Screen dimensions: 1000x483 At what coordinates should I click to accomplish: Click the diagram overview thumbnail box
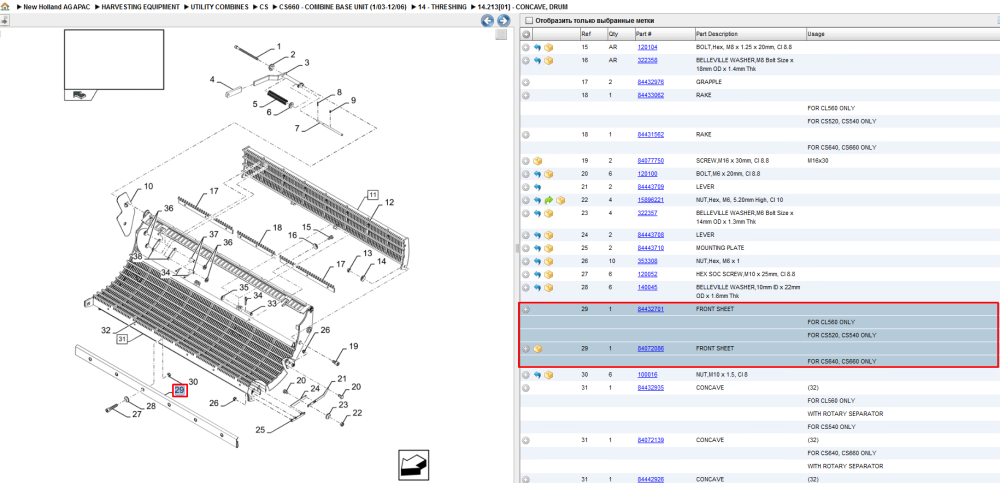[x=114, y=59]
